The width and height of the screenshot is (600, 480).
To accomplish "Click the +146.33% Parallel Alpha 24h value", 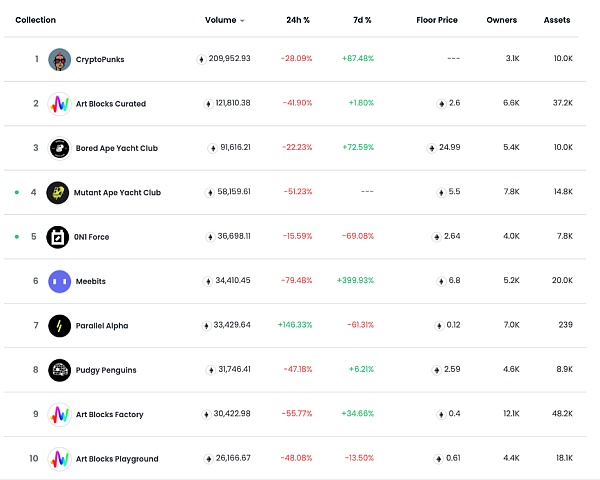I will 295,325.
